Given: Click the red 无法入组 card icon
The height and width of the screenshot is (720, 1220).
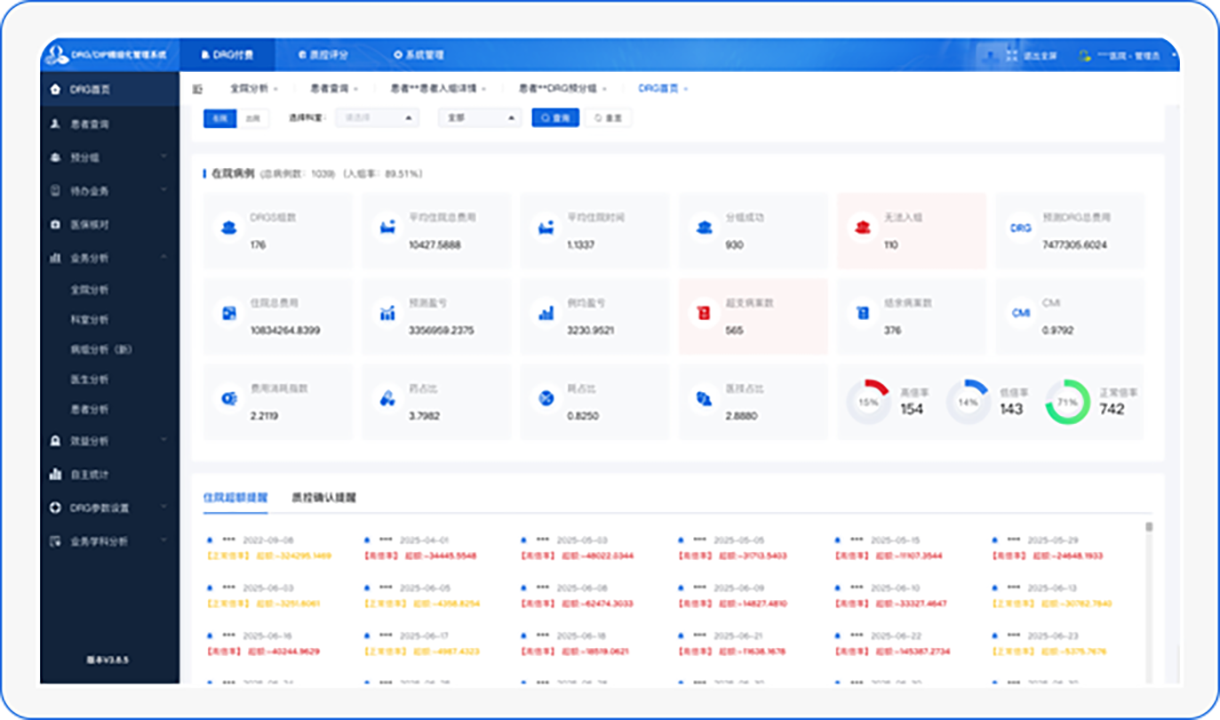Looking at the screenshot, I should (x=862, y=228).
